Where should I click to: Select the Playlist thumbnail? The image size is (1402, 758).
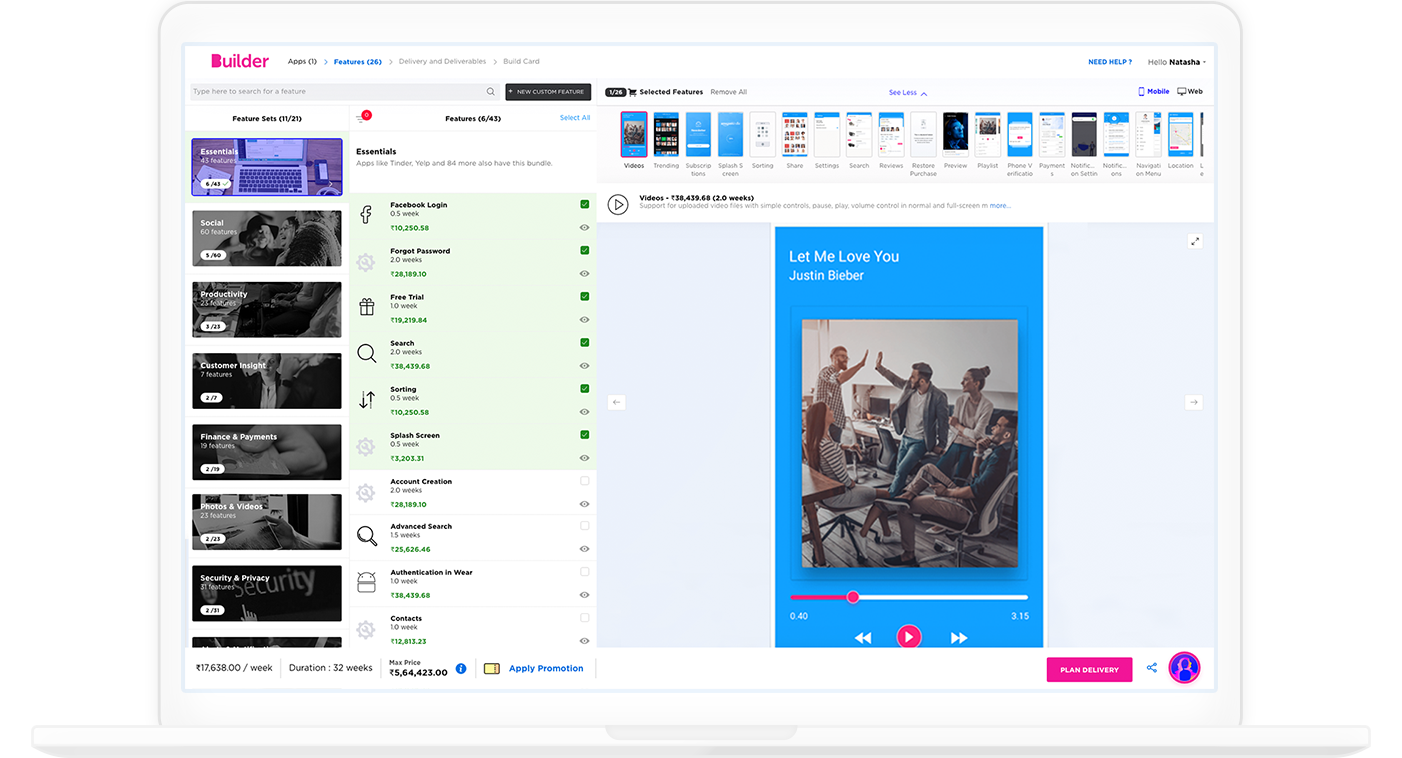pos(987,134)
